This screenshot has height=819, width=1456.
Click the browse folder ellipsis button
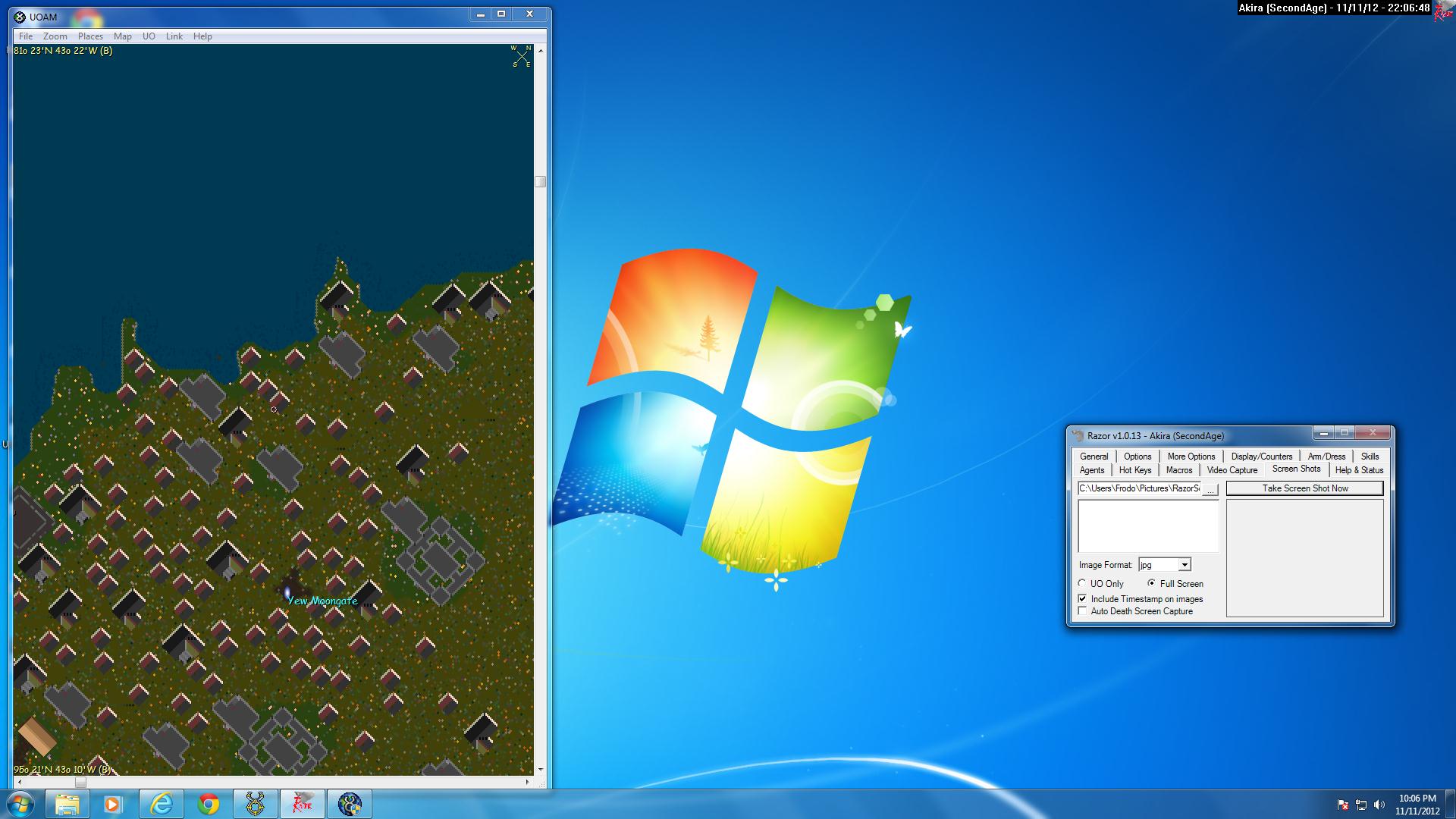coord(1210,489)
